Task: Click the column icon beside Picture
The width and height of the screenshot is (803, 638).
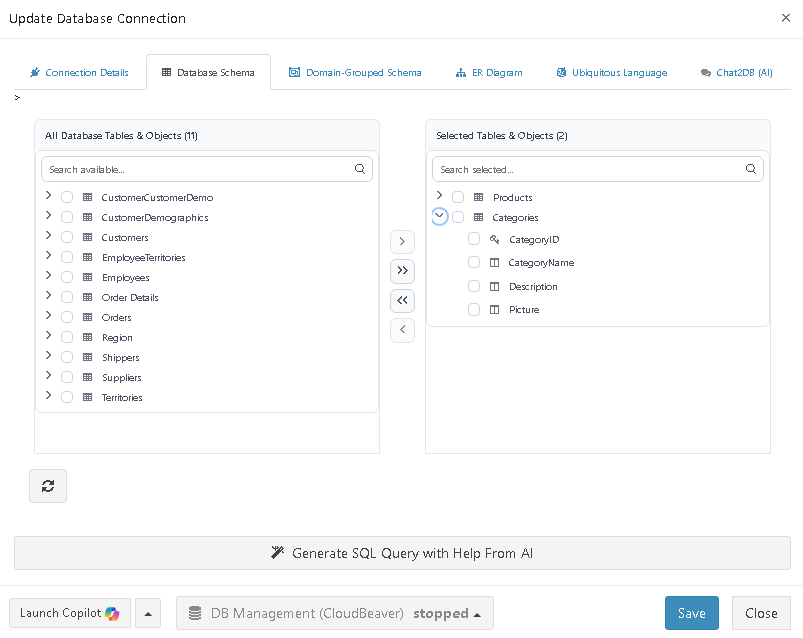Action: click(x=494, y=309)
